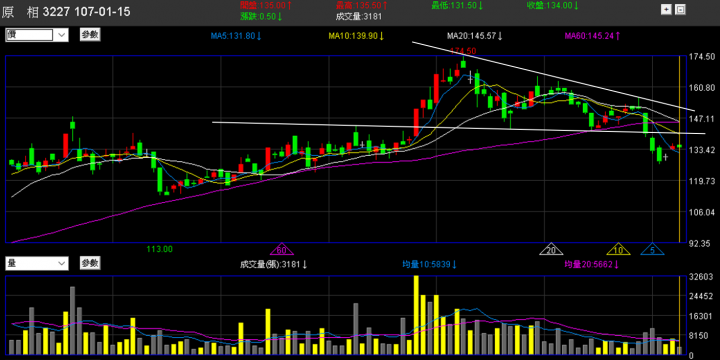Click the 32603 volume axis label
720x360 pixels.
700,277
